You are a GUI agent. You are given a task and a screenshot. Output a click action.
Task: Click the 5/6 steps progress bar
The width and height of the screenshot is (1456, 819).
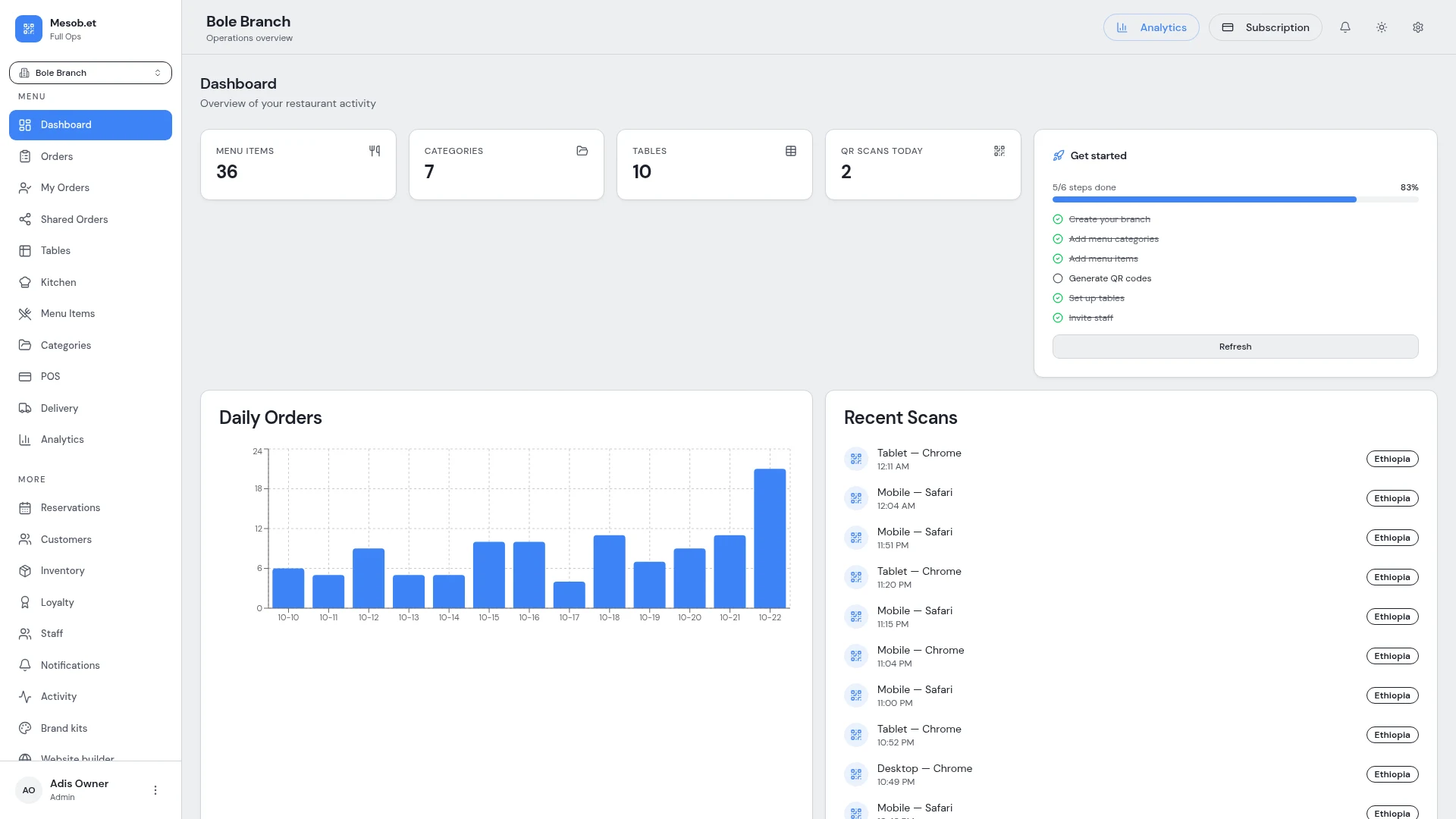click(1235, 199)
